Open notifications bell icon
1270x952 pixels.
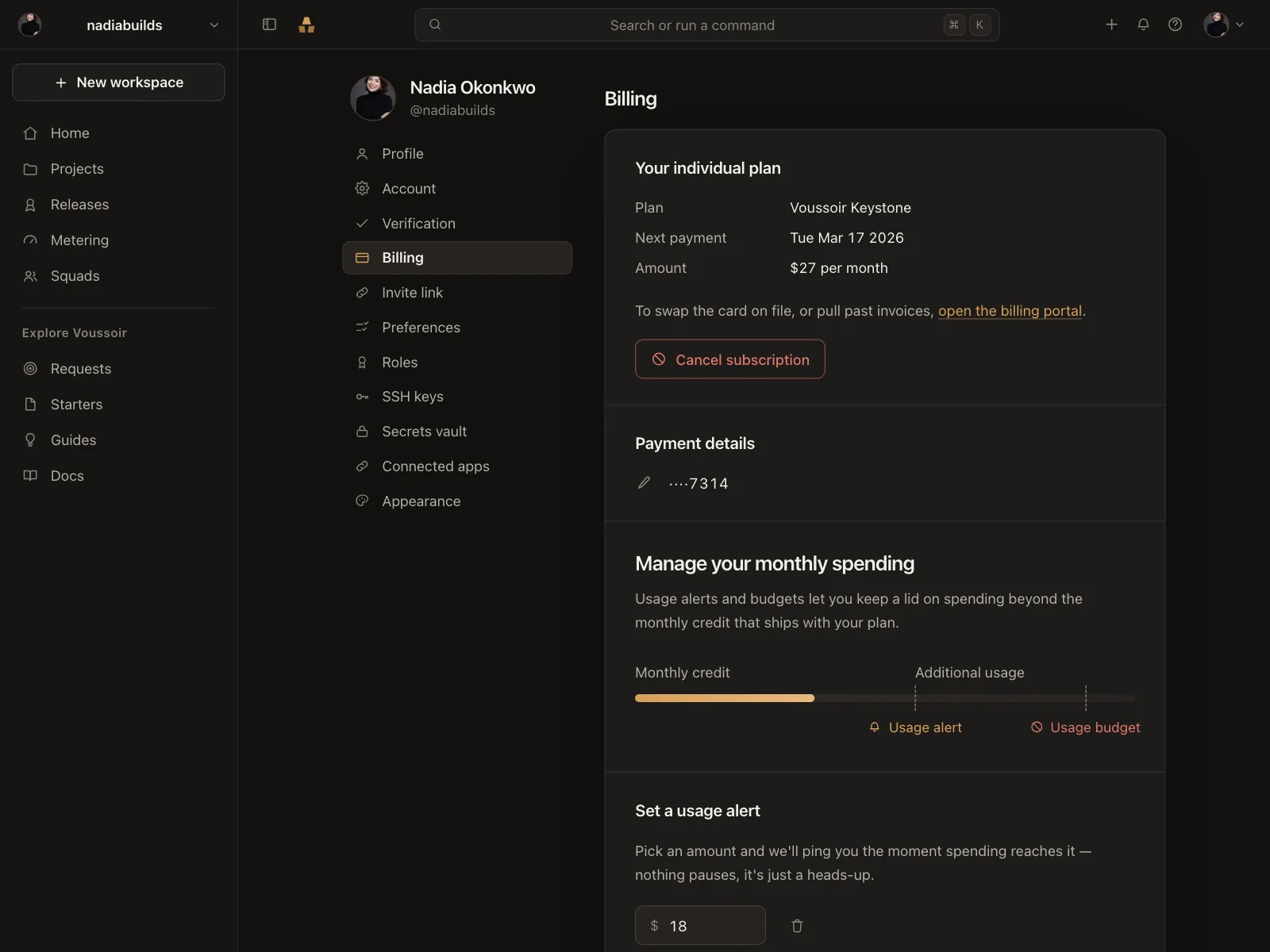pyautogui.click(x=1143, y=25)
